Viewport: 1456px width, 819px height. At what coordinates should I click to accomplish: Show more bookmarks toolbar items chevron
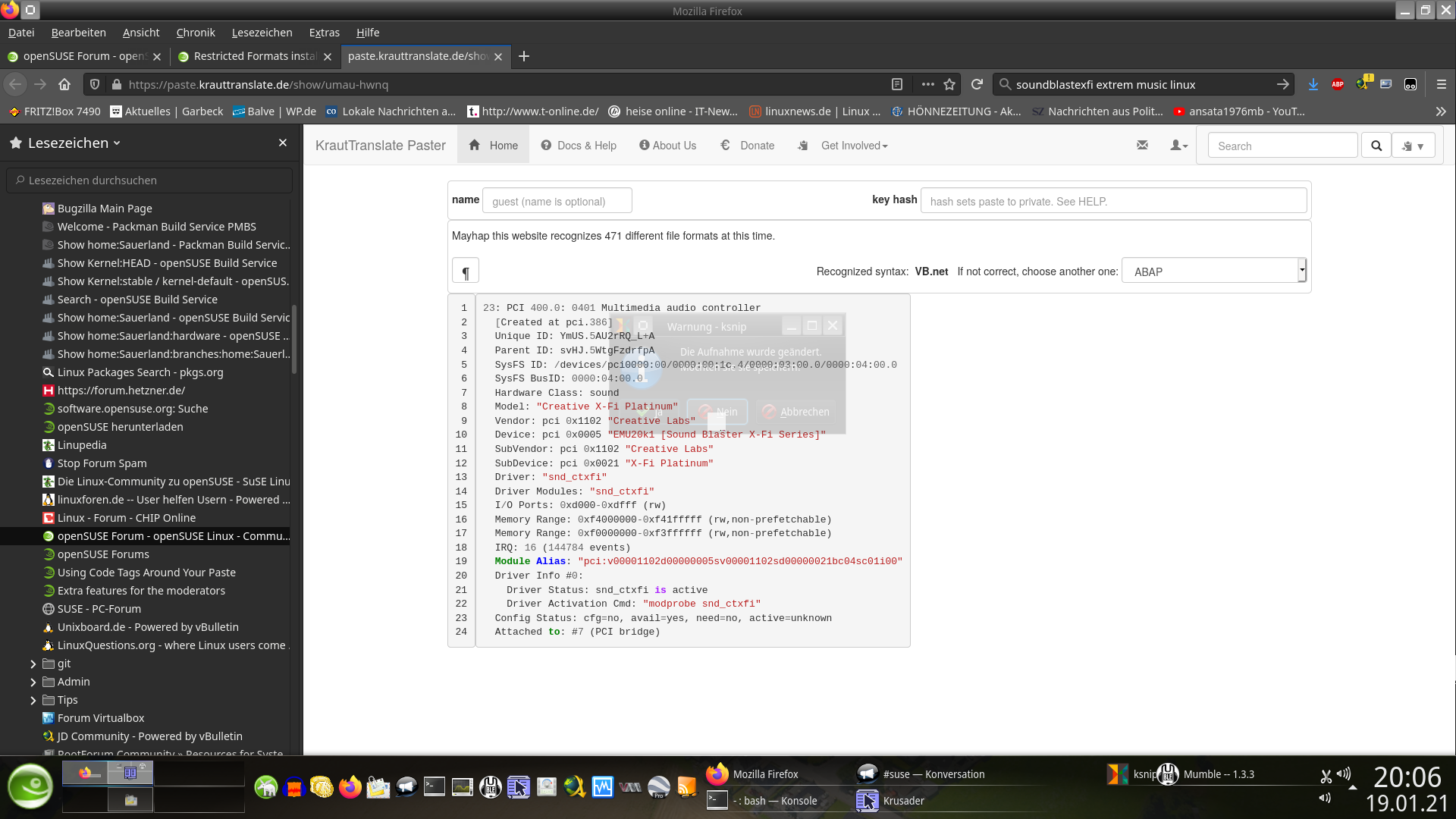coord(1441,111)
